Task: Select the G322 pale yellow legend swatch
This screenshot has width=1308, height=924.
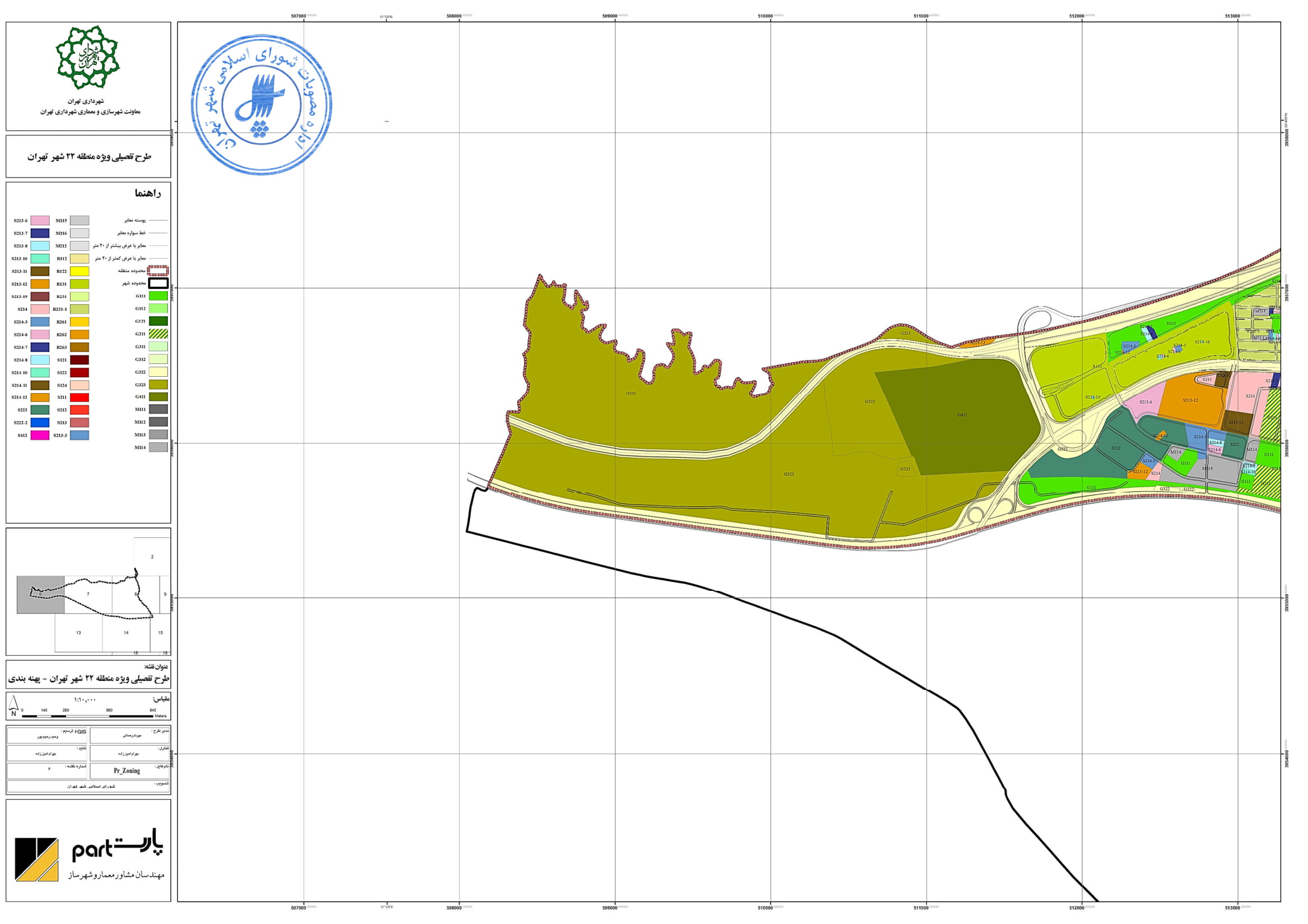Action: coord(158,372)
